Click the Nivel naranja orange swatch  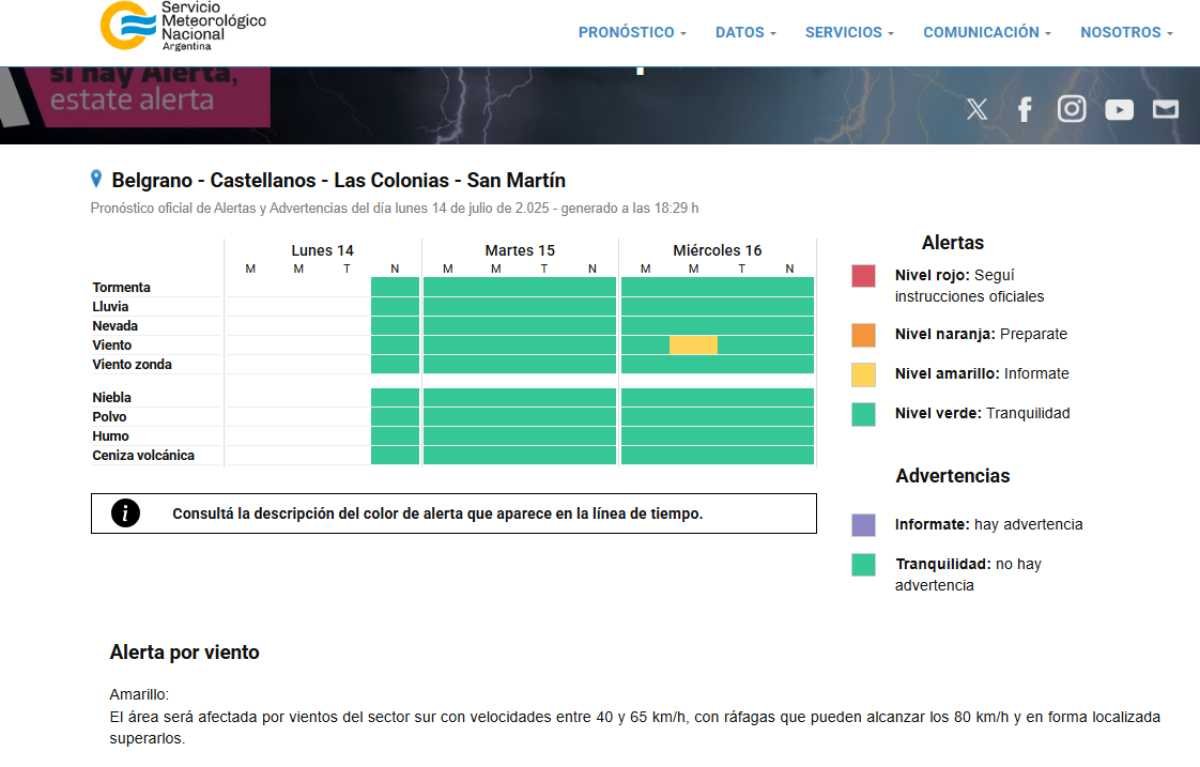pos(863,335)
